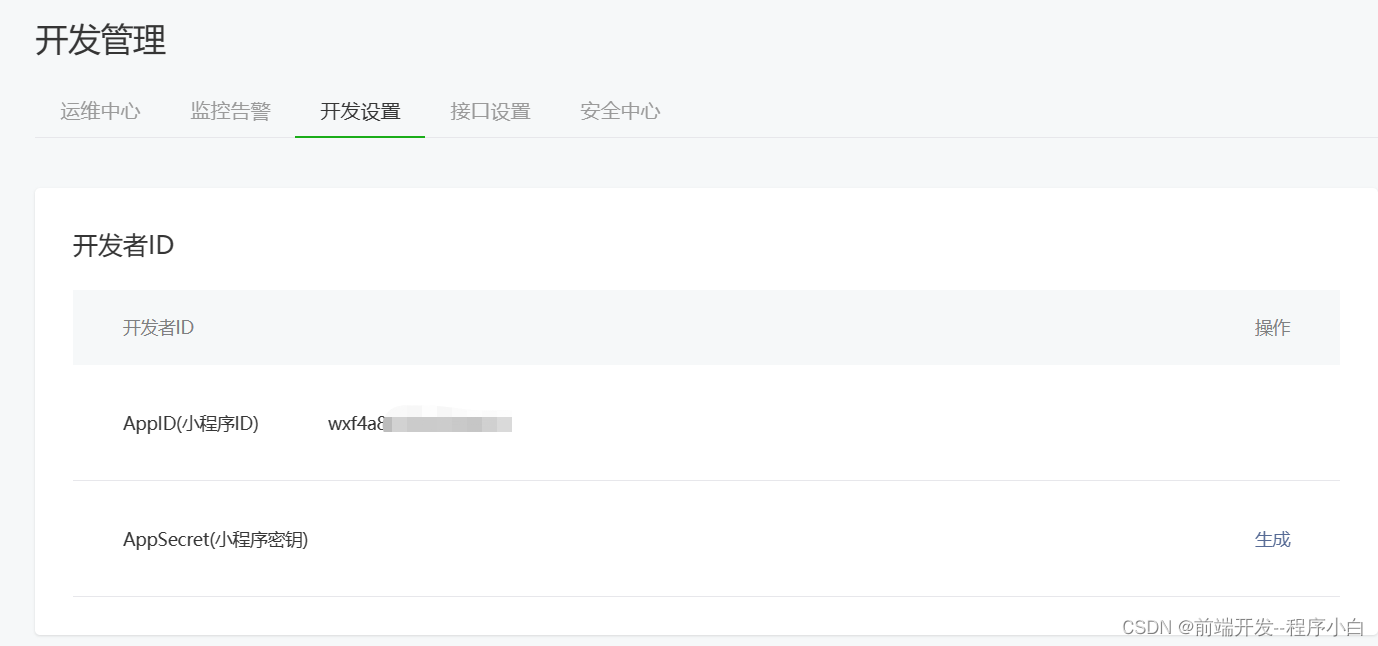Click the 生成 link to generate AppSecret
Image resolution: width=1378 pixels, height=646 pixels.
tap(1272, 539)
